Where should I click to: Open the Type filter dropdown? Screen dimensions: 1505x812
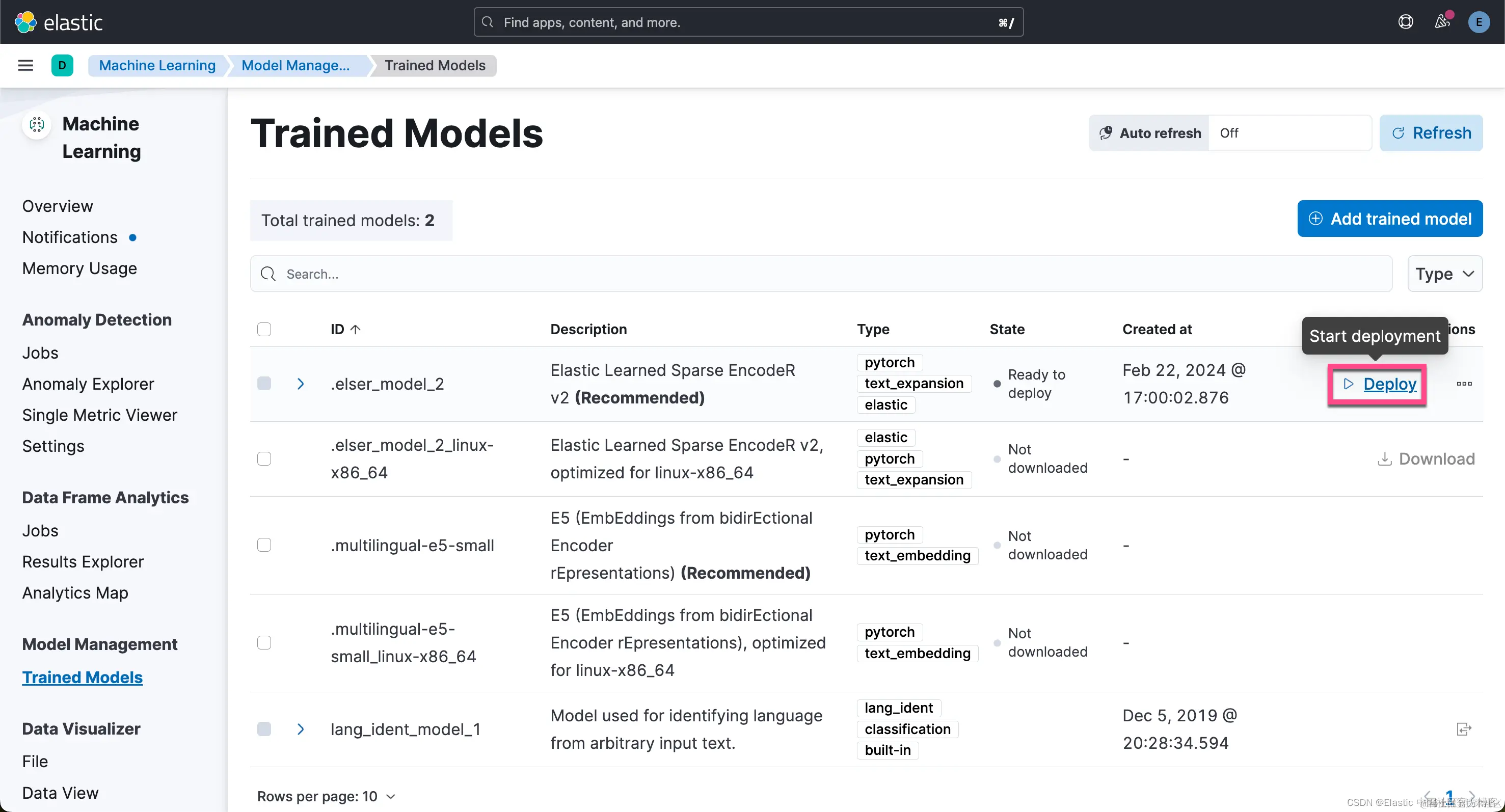point(1444,274)
